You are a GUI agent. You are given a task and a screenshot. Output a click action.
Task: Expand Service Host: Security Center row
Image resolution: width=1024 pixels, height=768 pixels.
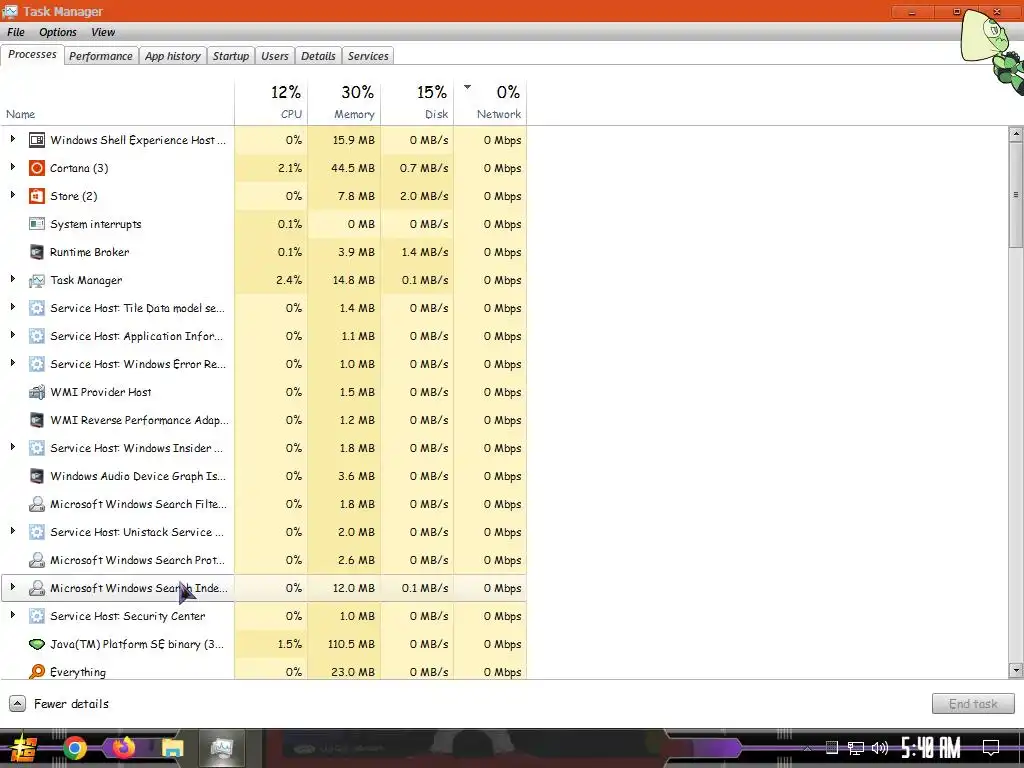click(12, 615)
